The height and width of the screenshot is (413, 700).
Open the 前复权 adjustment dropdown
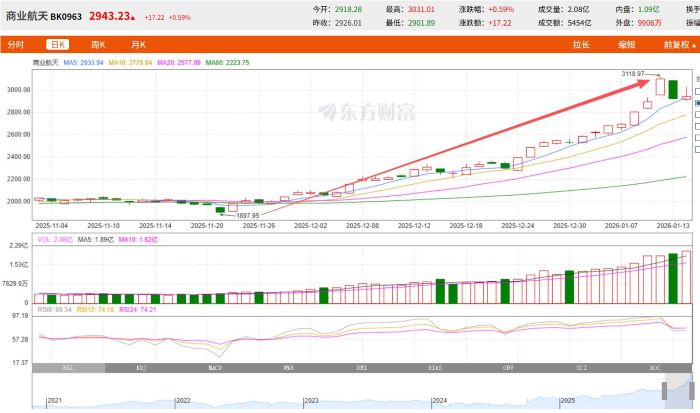point(679,45)
